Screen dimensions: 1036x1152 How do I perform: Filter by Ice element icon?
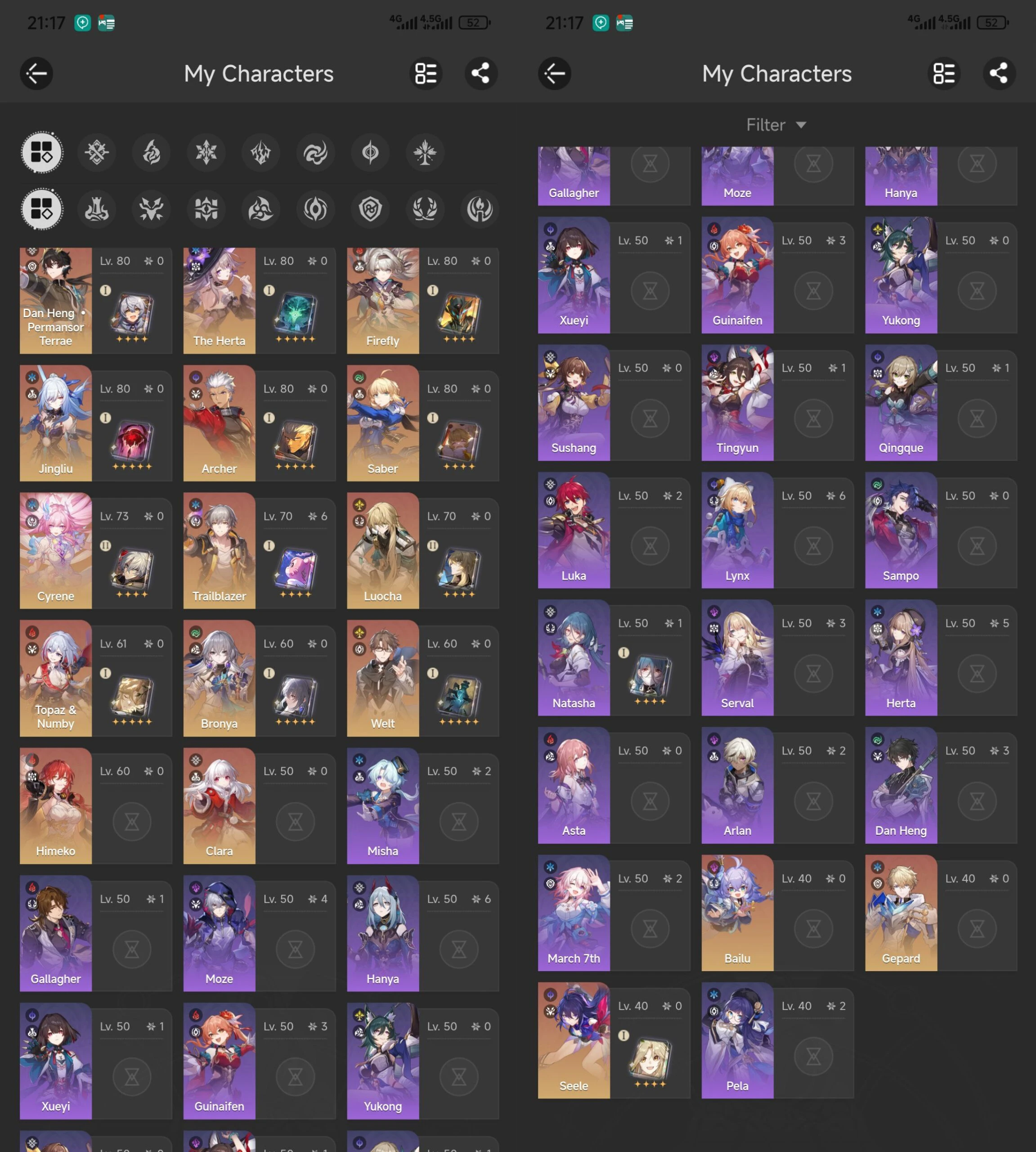pos(206,153)
